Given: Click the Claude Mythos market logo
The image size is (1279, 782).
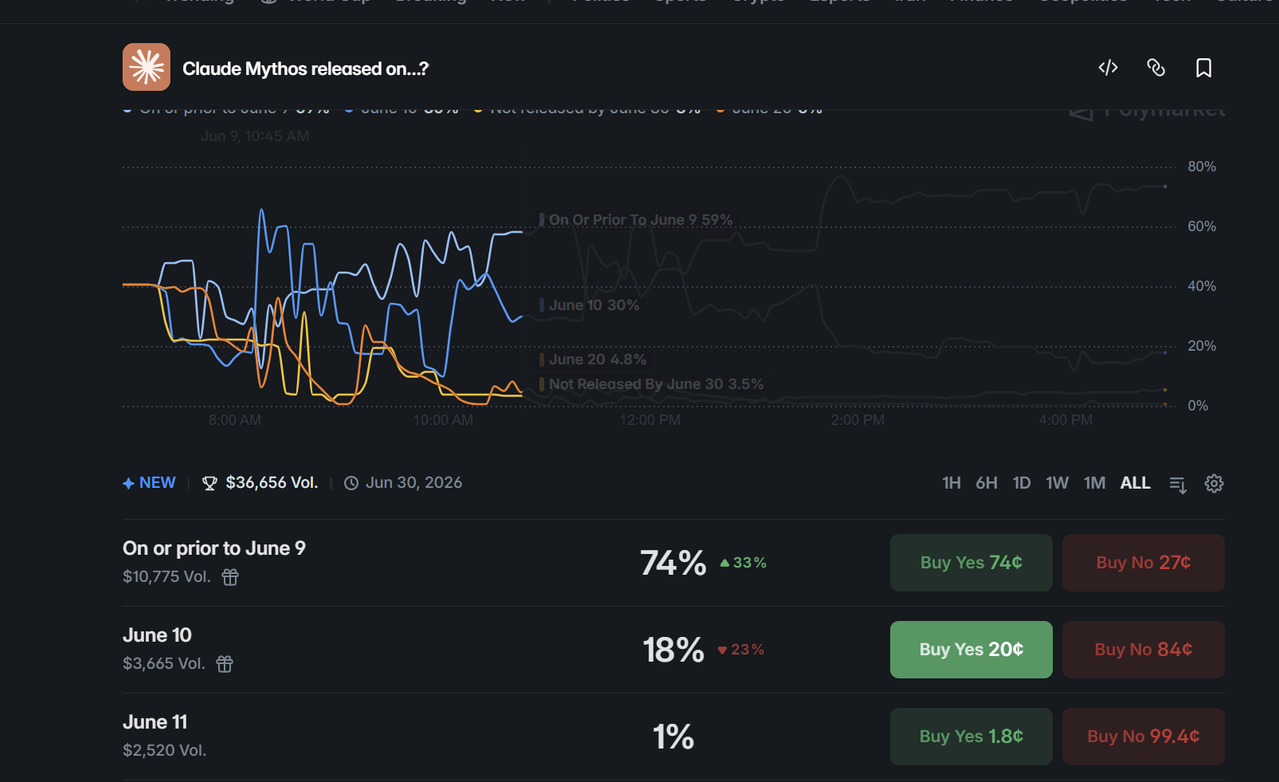Looking at the screenshot, I should (x=146, y=67).
